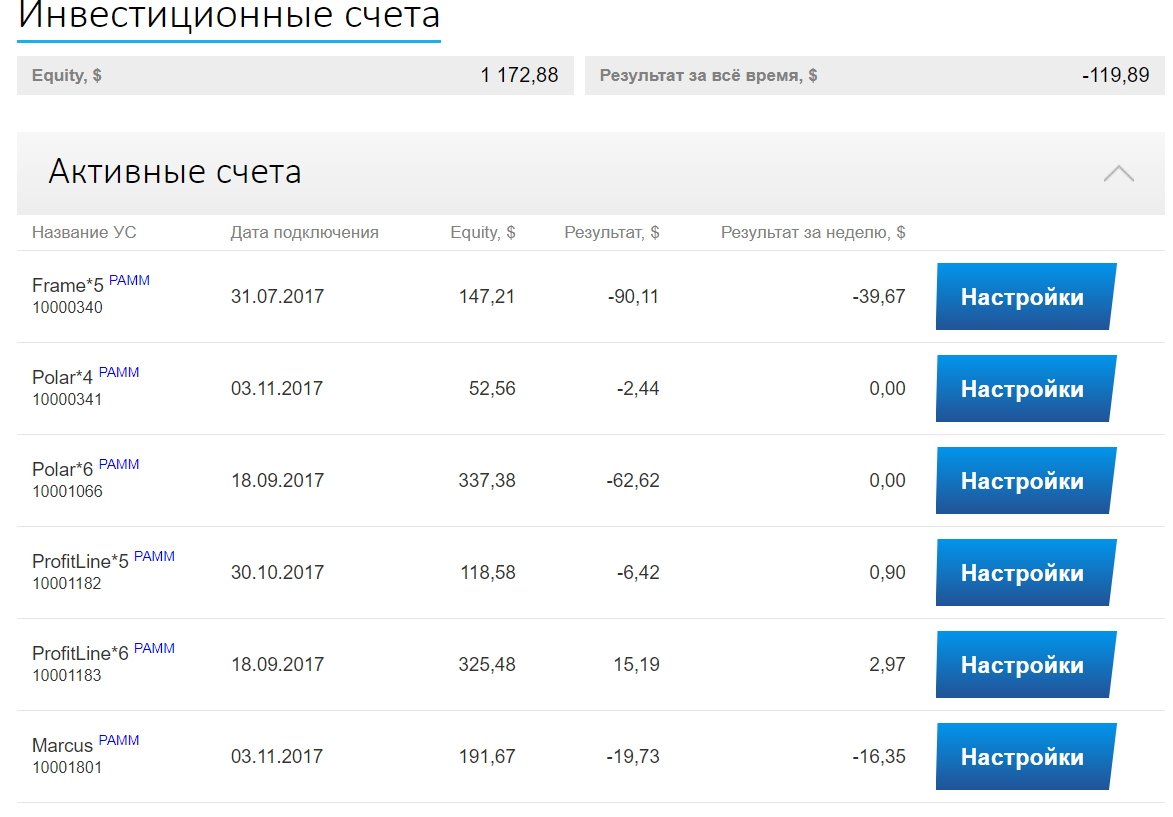Open Настройки for Polar*4 account
This screenshot has height=817, width=1173.
coord(1024,389)
